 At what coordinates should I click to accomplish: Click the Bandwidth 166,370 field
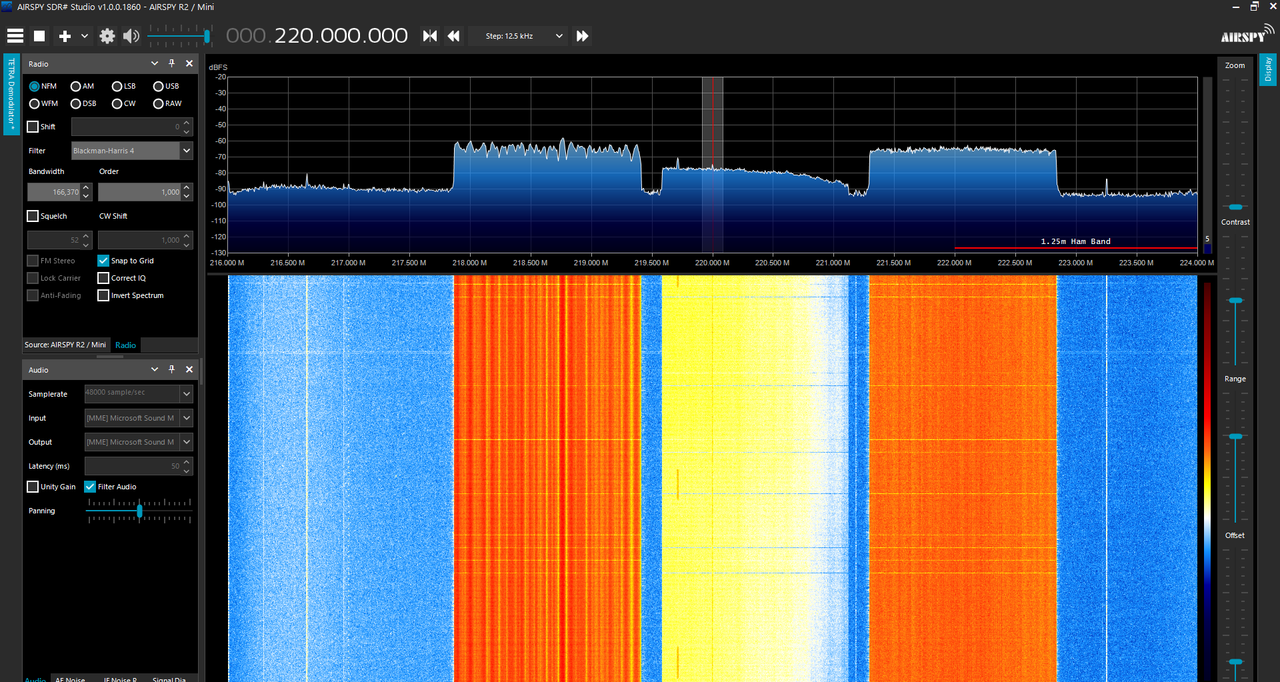pos(55,192)
